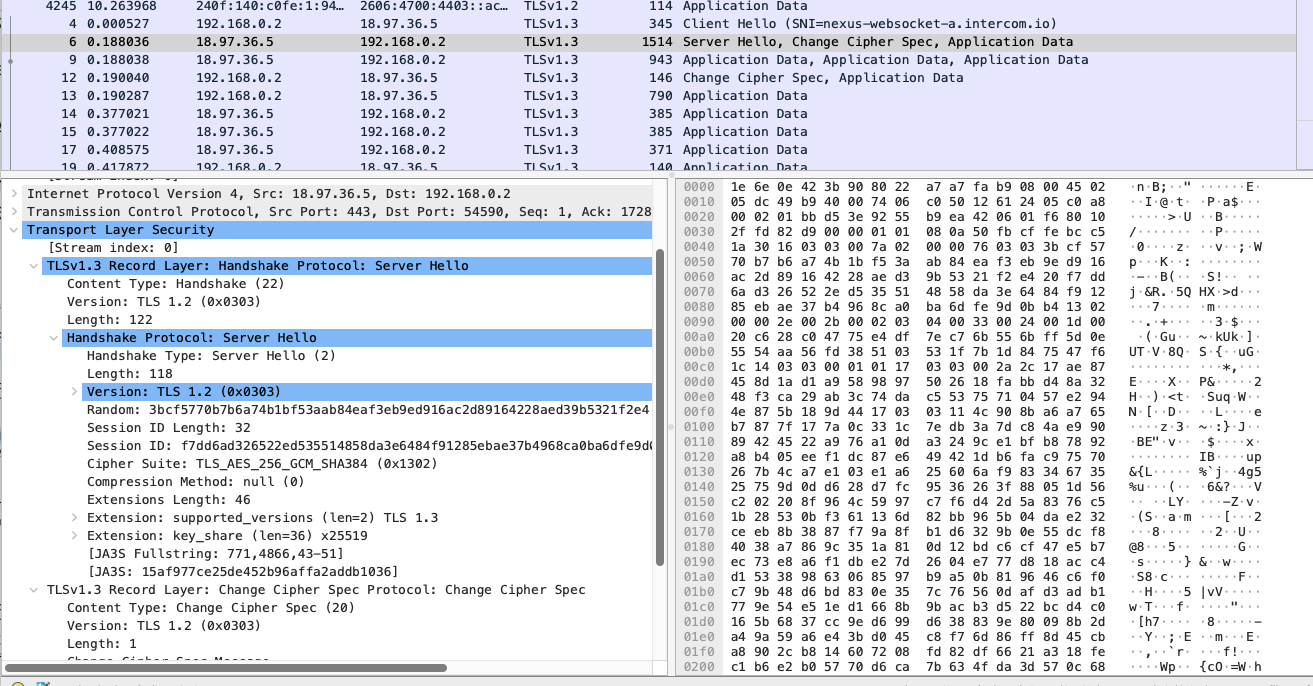Click the packet details pane vertical scrollbar
This screenshot has height=686, width=1313.
pos(661,409)
